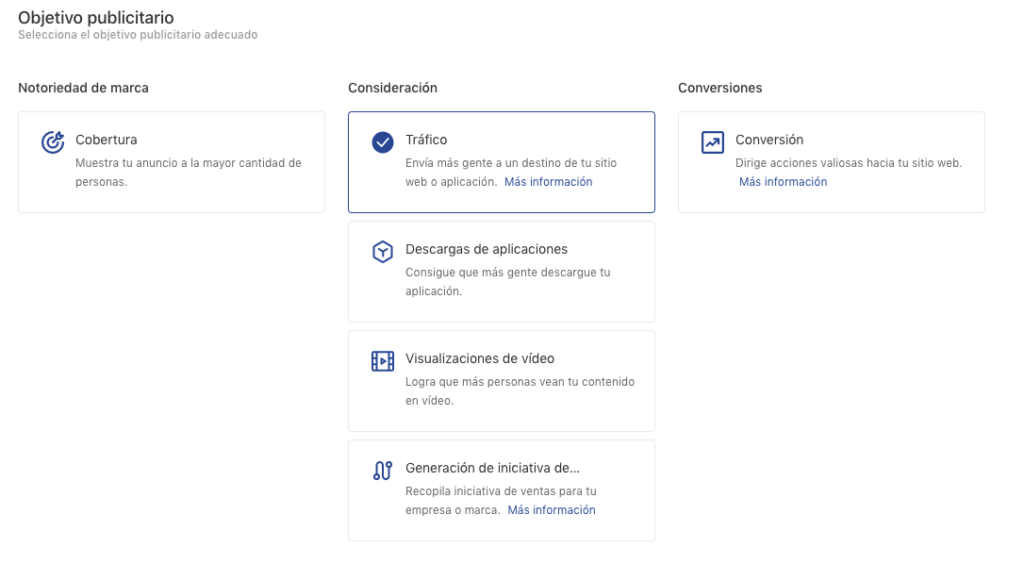Select the Generación de iniciativa de... title
The height and width of the screenshot is (564, 1024).
(x=492, y=468)
